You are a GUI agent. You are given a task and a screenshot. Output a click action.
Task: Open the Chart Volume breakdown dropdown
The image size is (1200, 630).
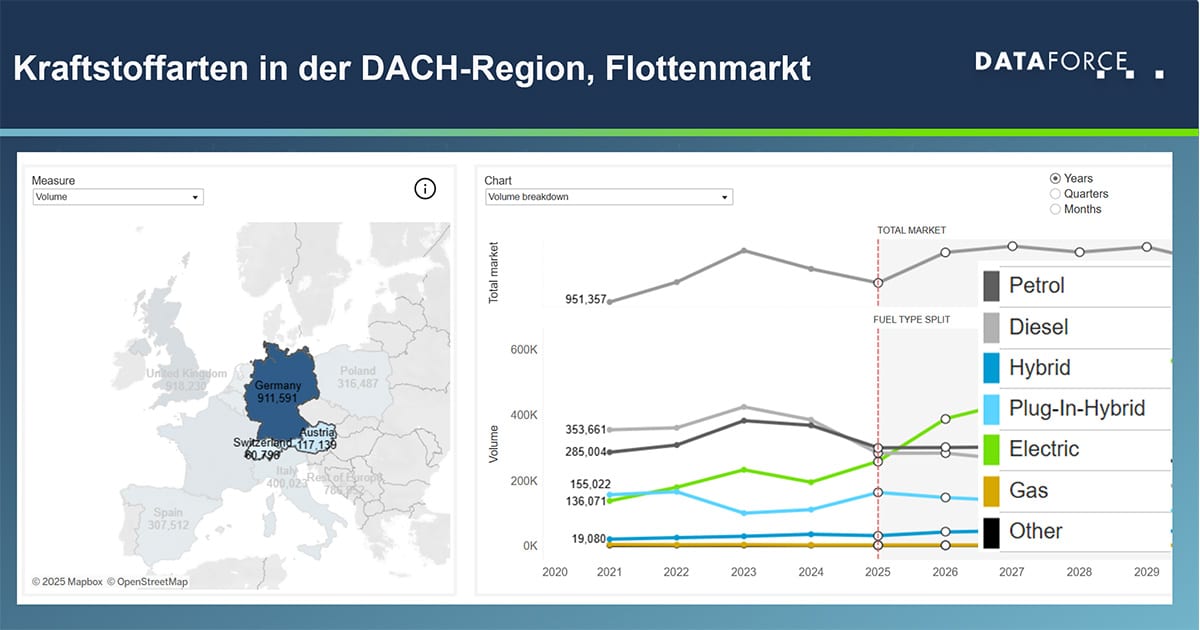pyautogui.click(x=608, y=197)
